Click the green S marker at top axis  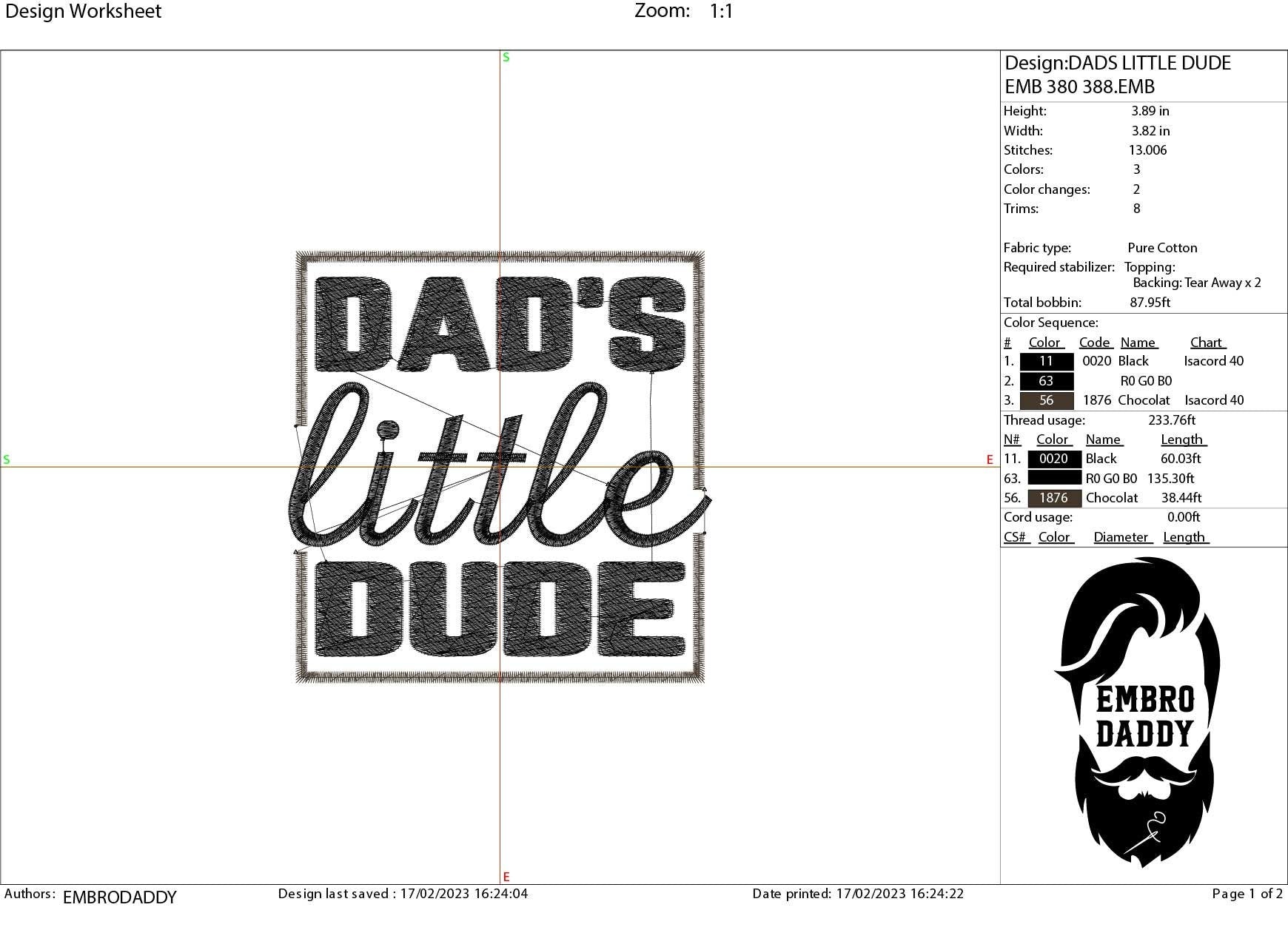506,56
